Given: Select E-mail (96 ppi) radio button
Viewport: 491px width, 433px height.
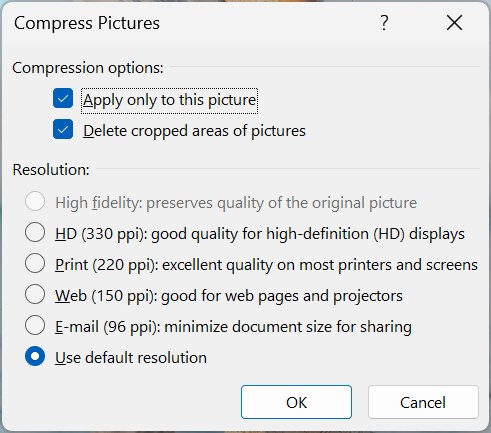Looking at the screenshot, I should point(35,325).
